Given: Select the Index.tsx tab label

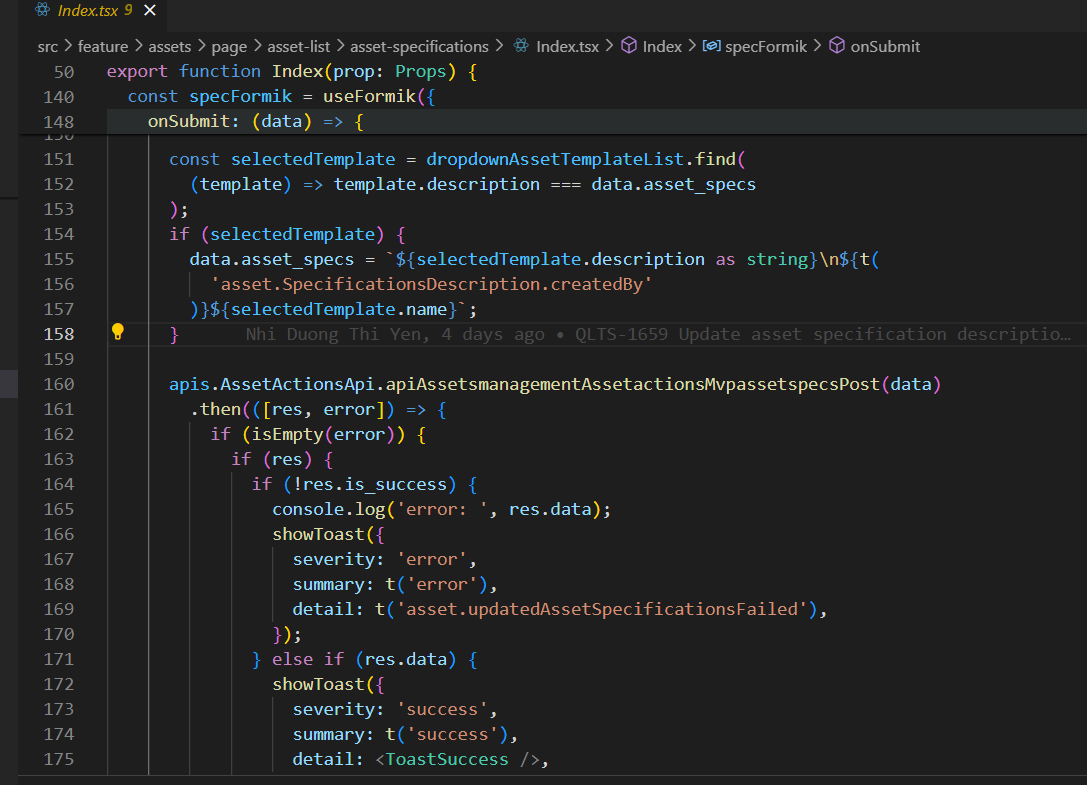Looking at the screenshot, I should [88, 10].
